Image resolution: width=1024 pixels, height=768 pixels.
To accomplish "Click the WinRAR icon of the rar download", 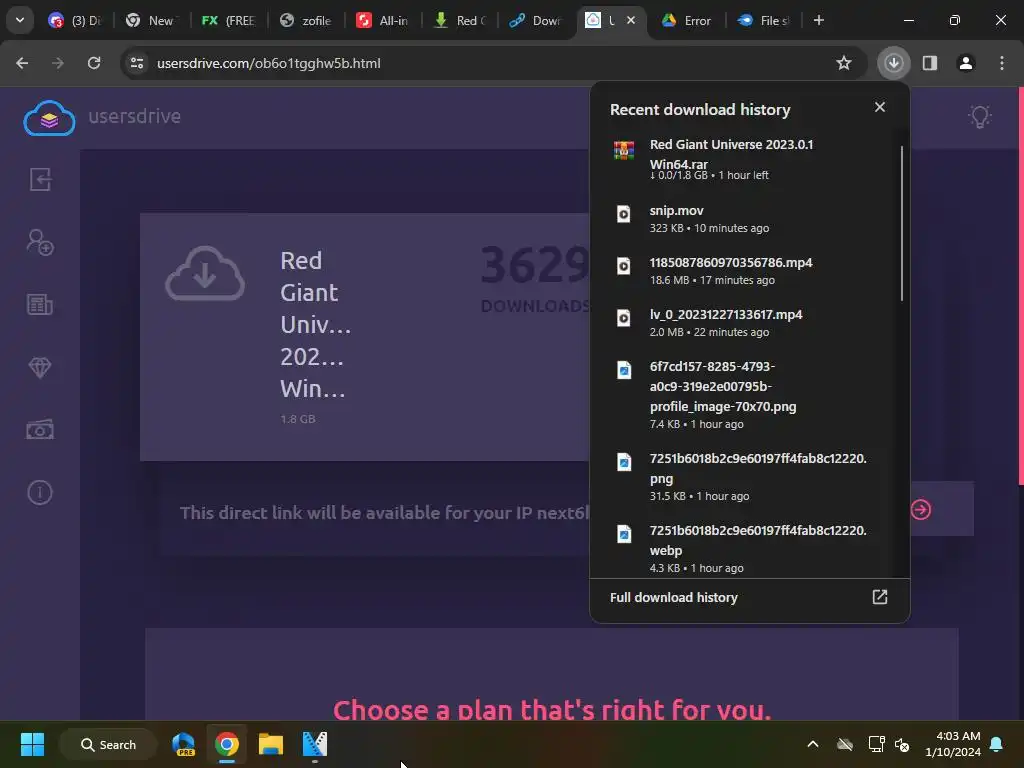I will 624,150.
